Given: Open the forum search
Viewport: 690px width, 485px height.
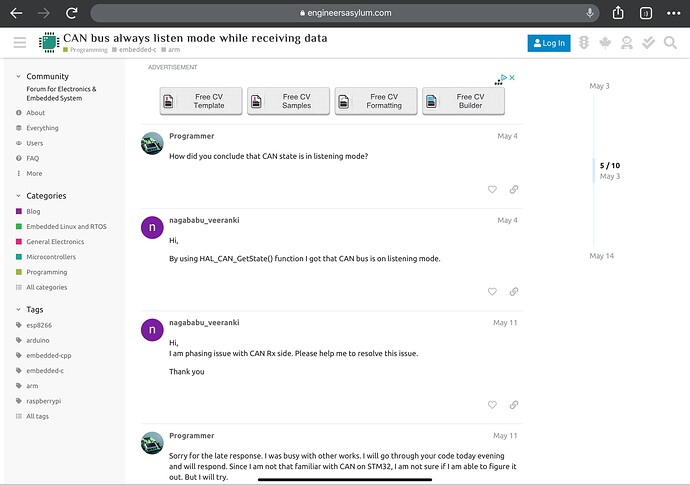Looking at the screenshot, I should (670, 43).
